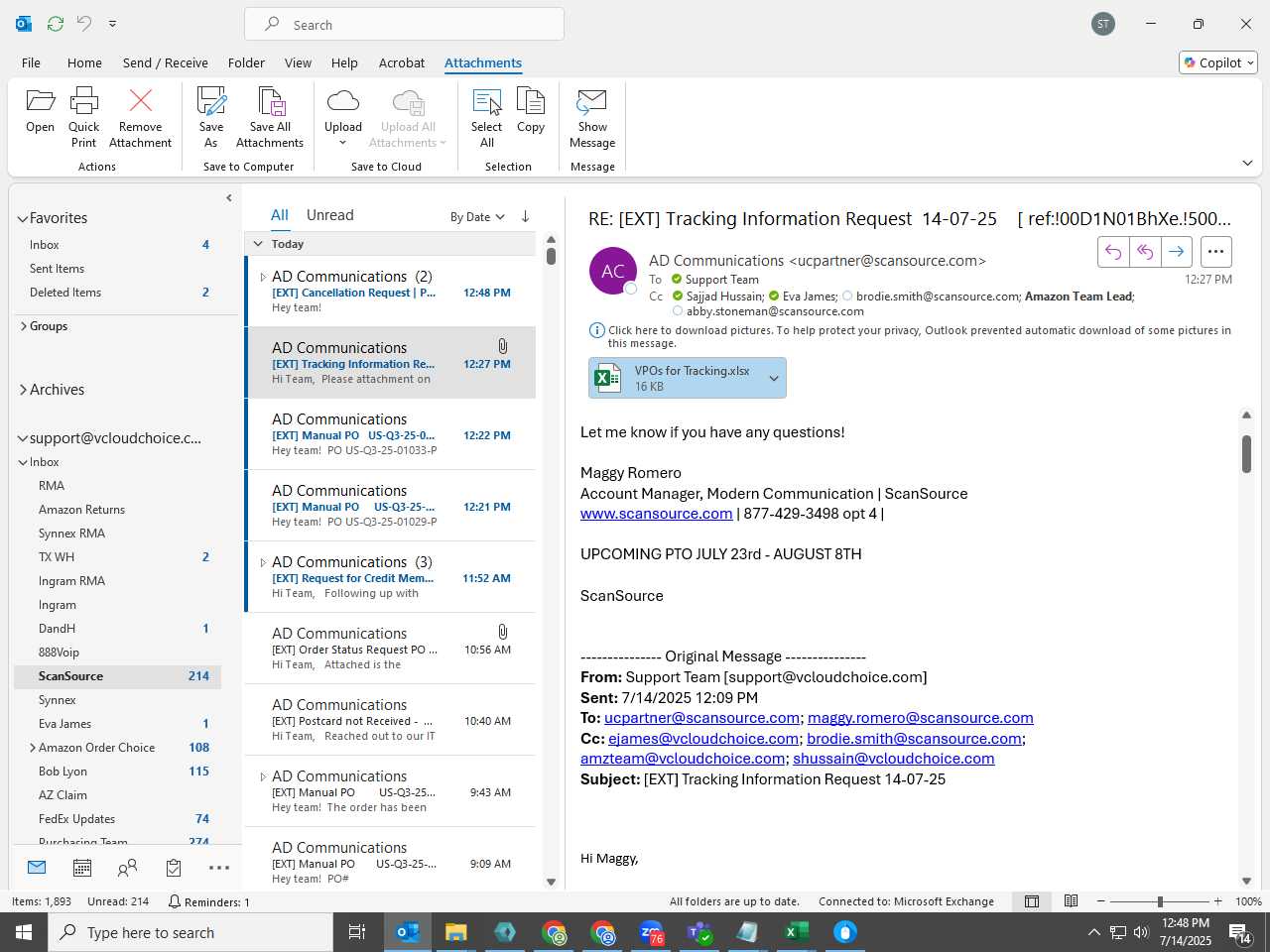
Task: Open VPOs for Tracking.xlsx attachment dropdown arrow
Action: (x=774, y=378)
